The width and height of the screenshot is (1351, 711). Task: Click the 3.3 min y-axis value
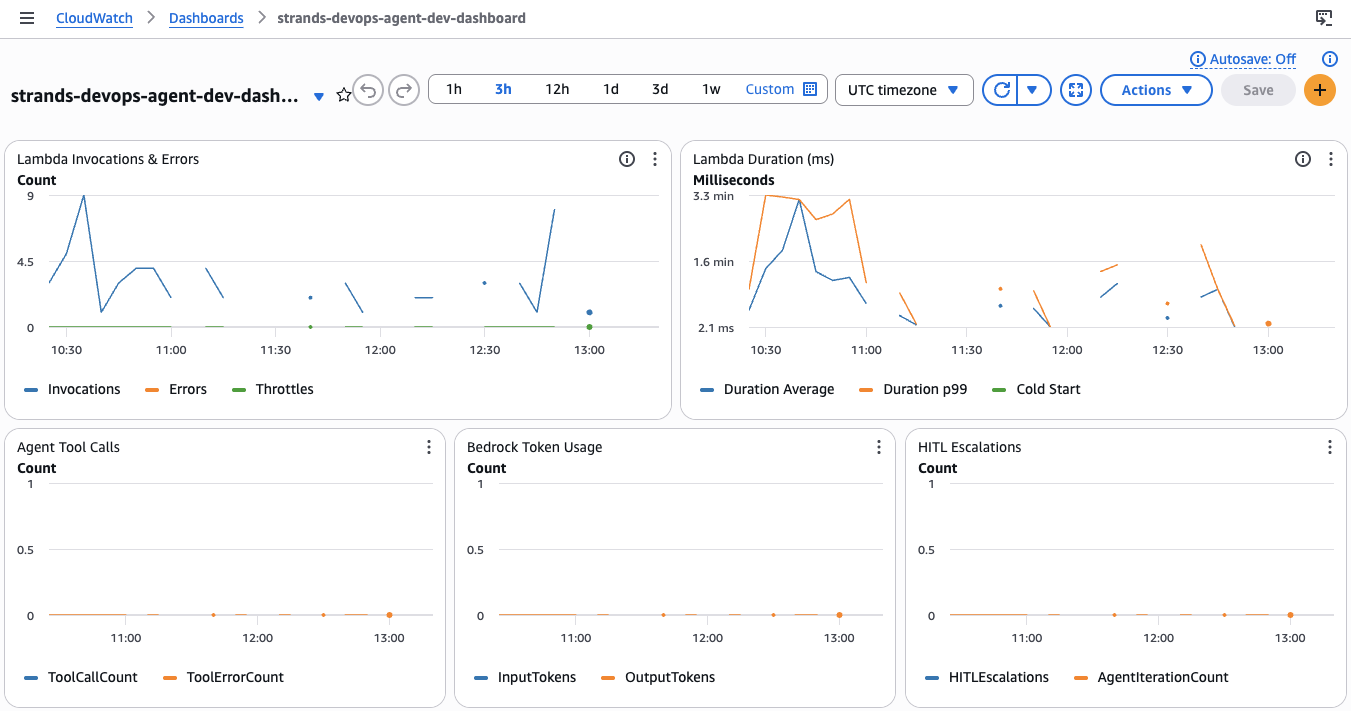(x=714, y=196)
